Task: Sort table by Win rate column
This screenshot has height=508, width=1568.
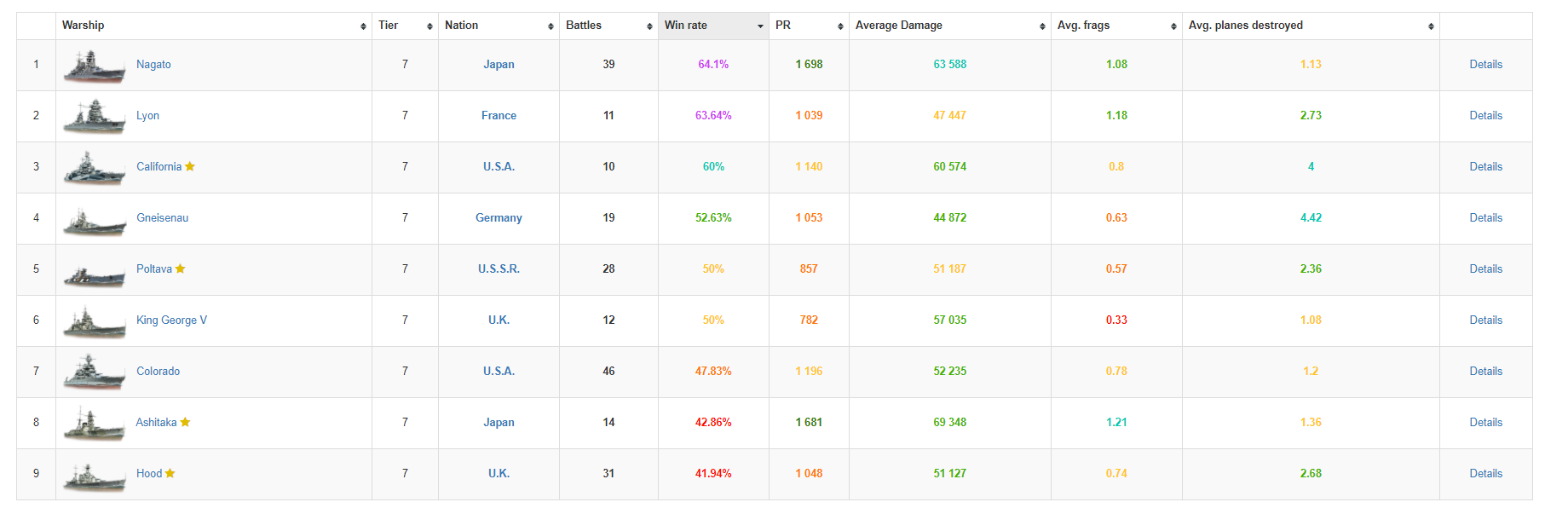Action: pos(712,26)
